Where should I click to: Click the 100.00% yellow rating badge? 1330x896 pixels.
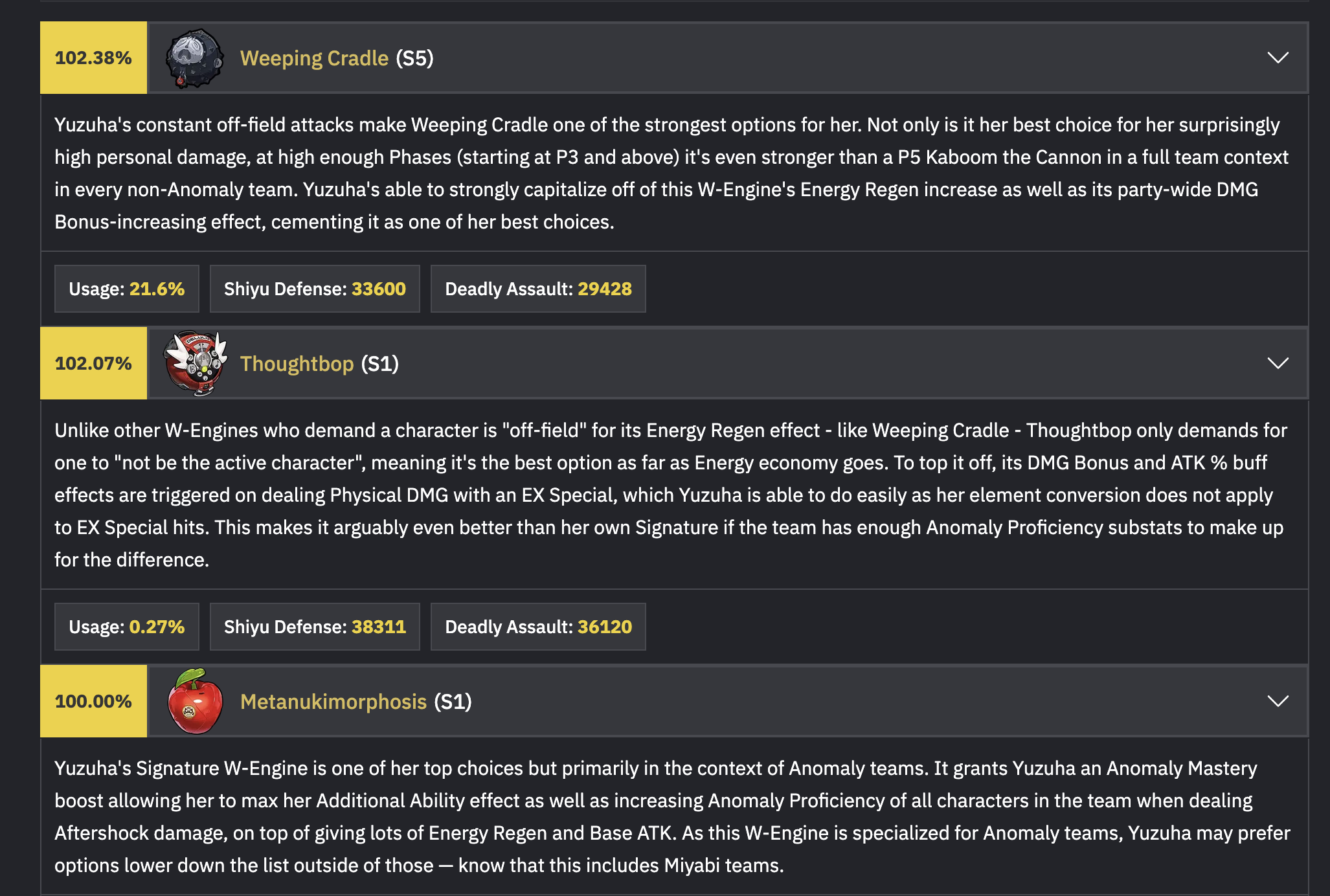tap(93, 702)
